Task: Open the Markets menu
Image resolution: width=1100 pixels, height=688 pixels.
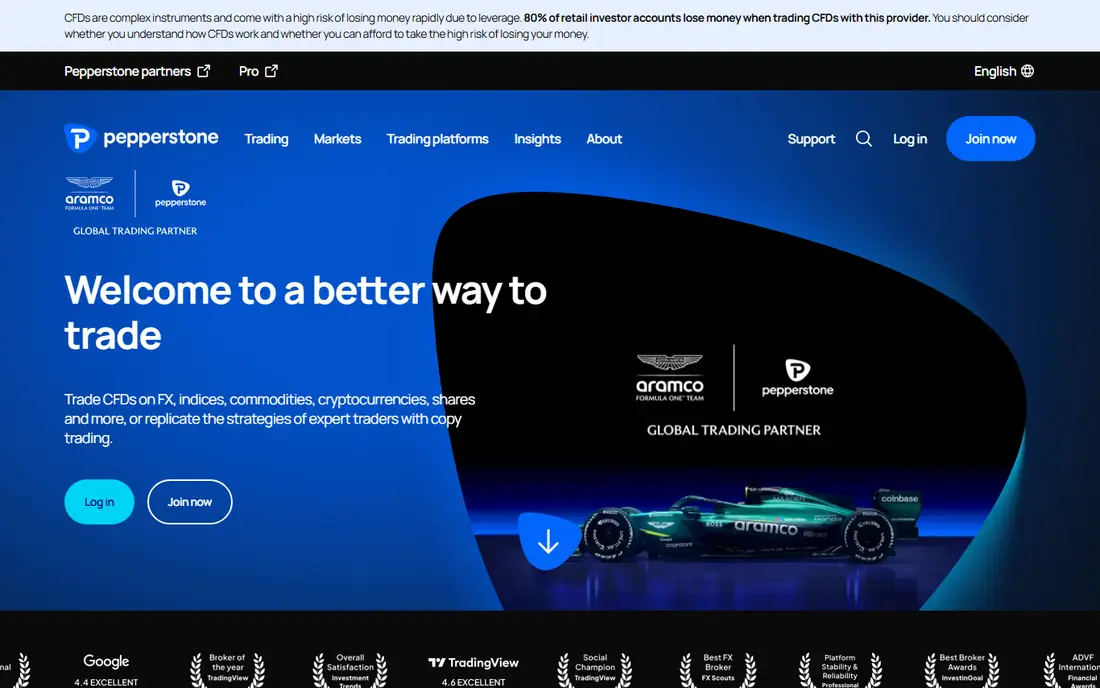Action: pyautogui.click(x=337, y=139)
